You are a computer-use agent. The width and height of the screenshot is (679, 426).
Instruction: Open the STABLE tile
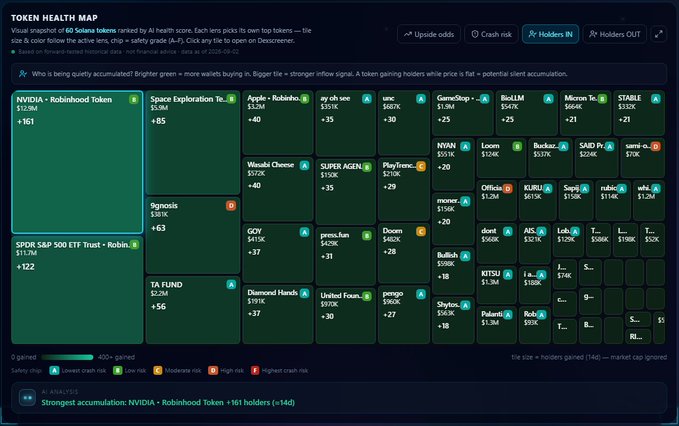(x=639, y=113)
